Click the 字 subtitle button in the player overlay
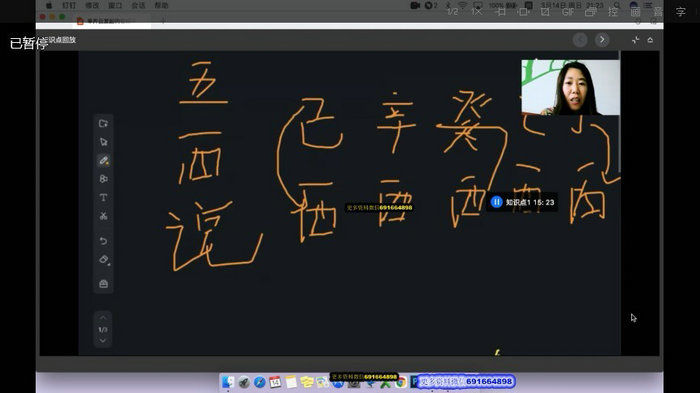Image resolution: width=700 pixels, height=393 pixels. (x=680, y=12)
